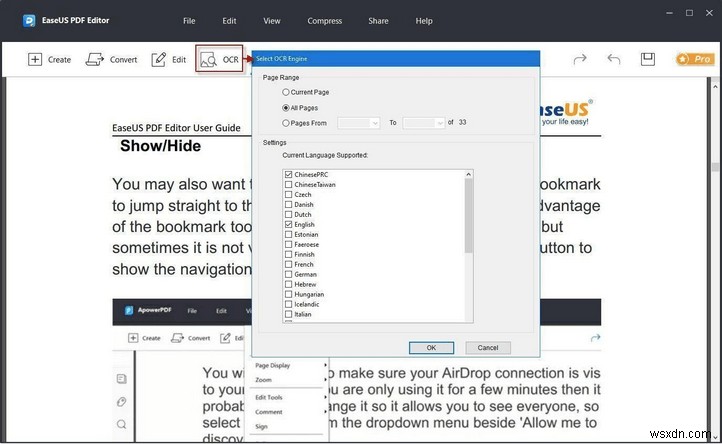
Task: Click the Create icon in embedded ApowerPDF toolbar
Action: click(x=133, y=338)
